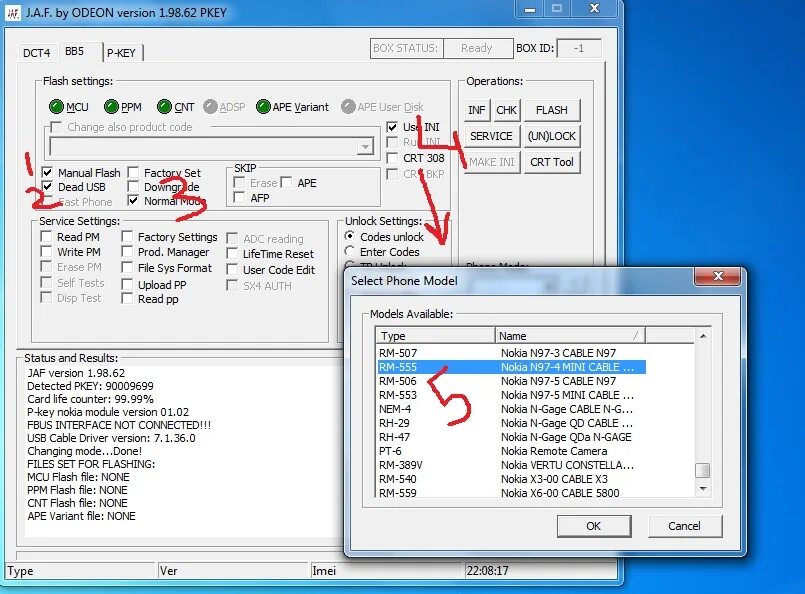The height and width of the screenshot is (594, 805).
Task: Toggle the PPM green flash indicator
Action: 111,107
